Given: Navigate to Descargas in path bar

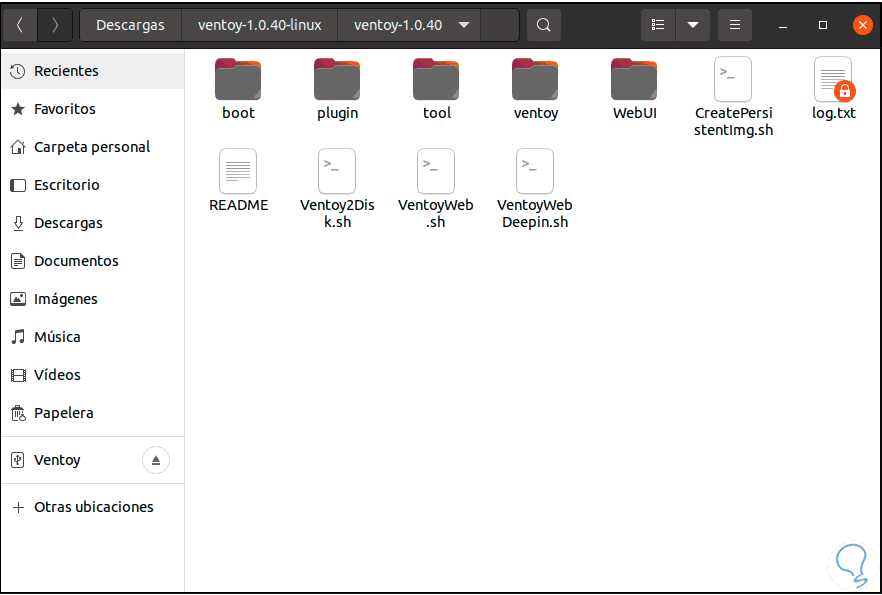Looking at the screenshot, I should 130,25.
